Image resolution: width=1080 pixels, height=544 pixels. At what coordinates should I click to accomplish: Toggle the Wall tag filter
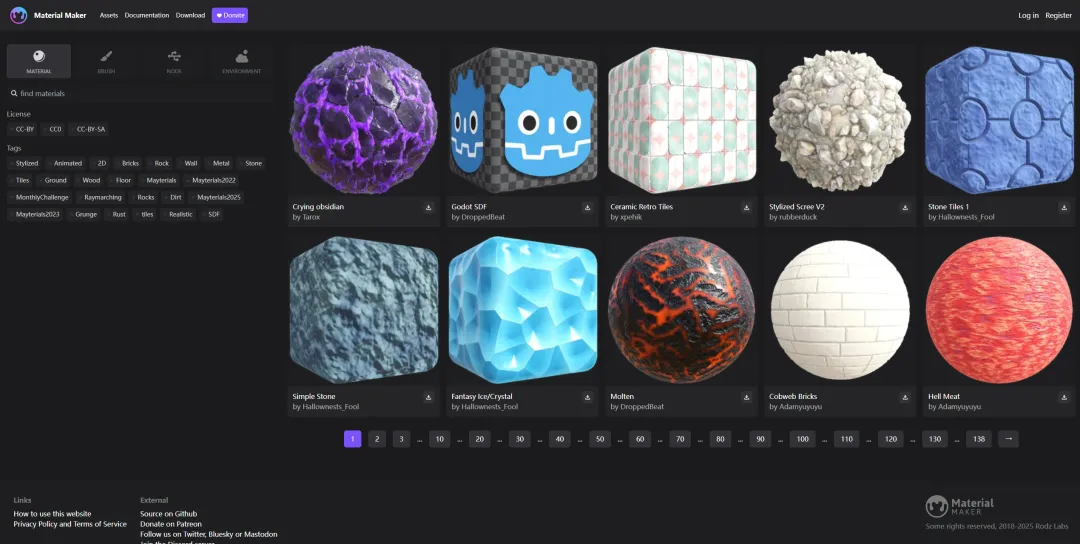point(189,163)
